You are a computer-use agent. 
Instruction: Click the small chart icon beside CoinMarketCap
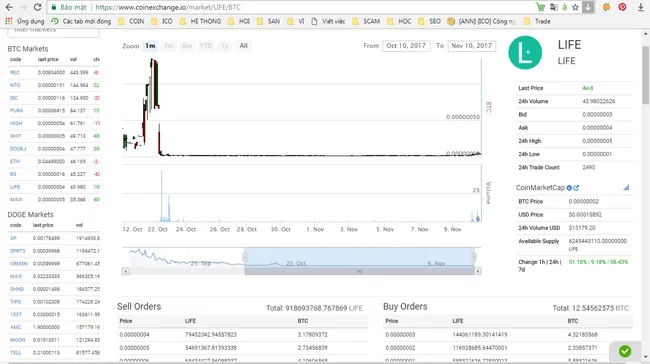[x=626, y=188]
